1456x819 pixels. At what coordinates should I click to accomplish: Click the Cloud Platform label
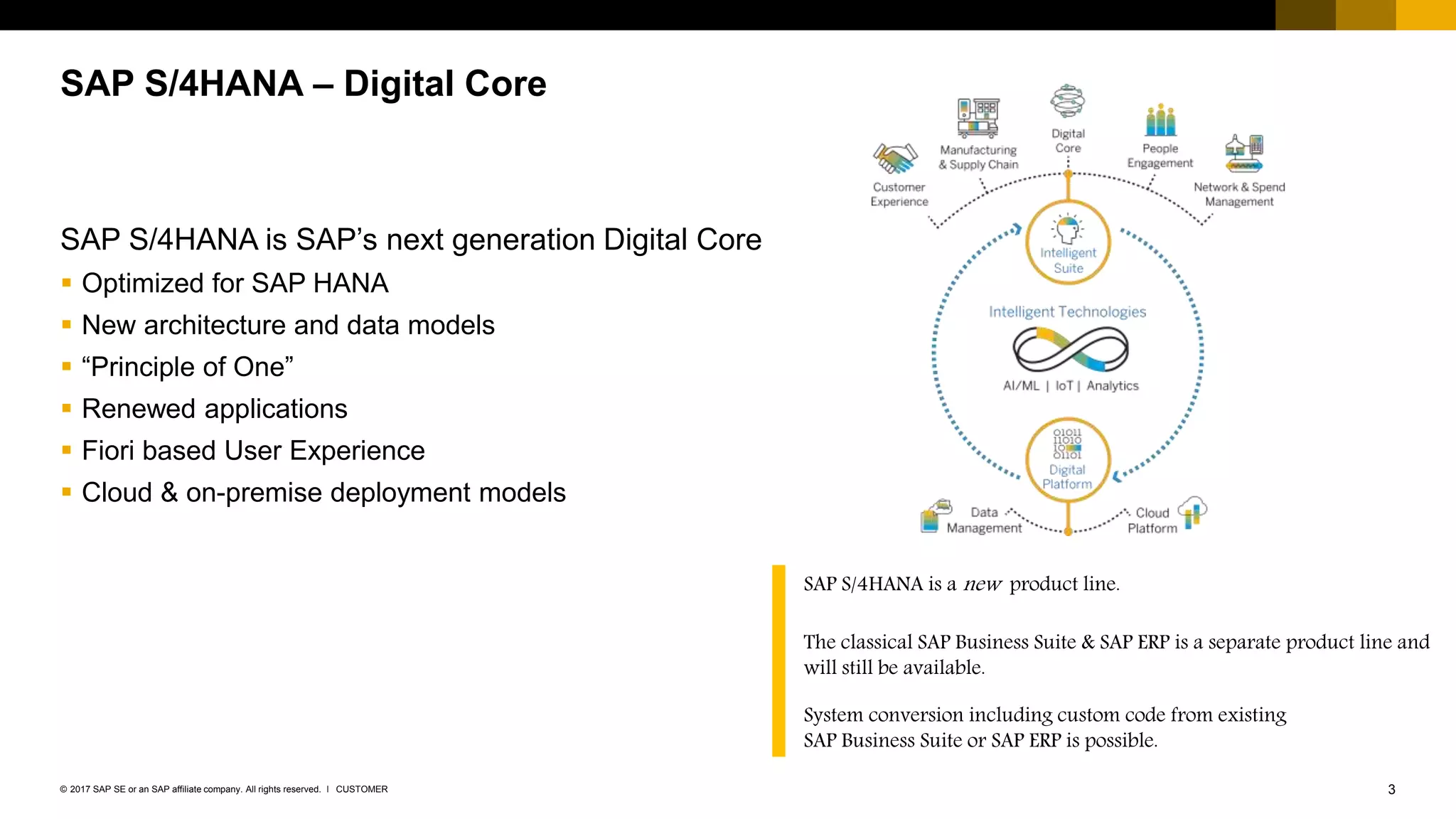tap(1152, 520)
